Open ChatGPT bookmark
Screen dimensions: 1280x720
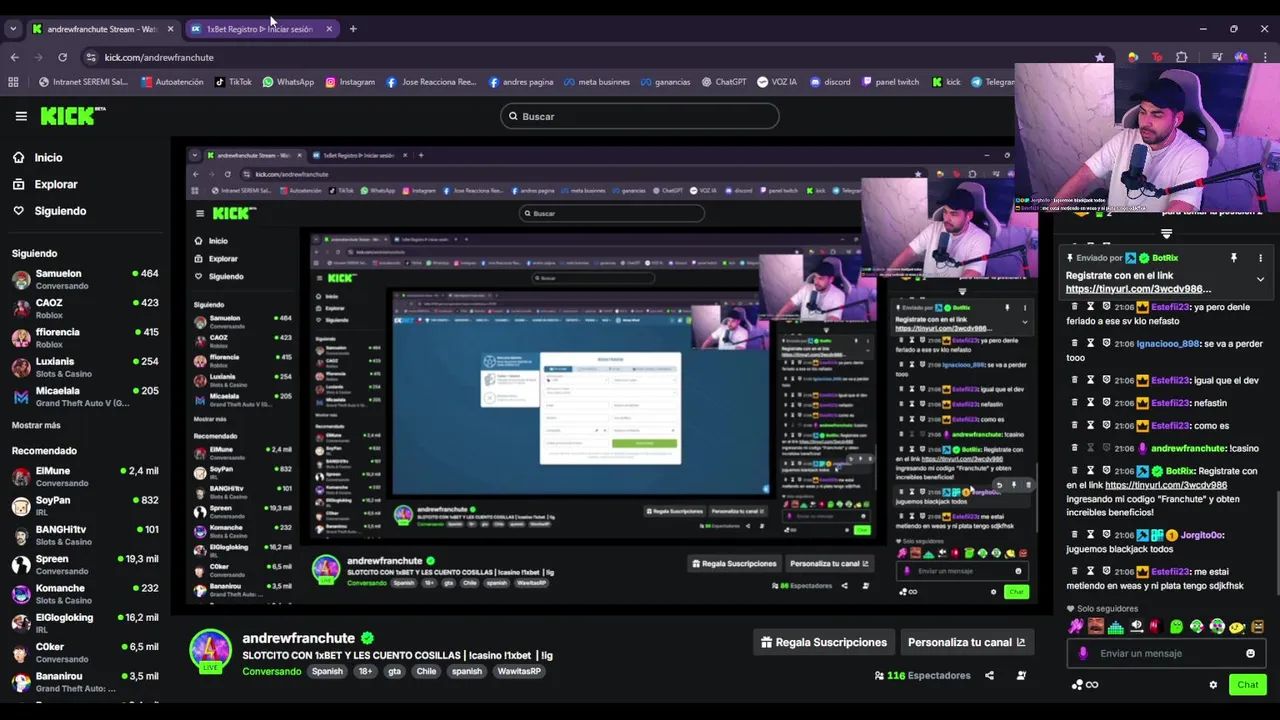724,82
